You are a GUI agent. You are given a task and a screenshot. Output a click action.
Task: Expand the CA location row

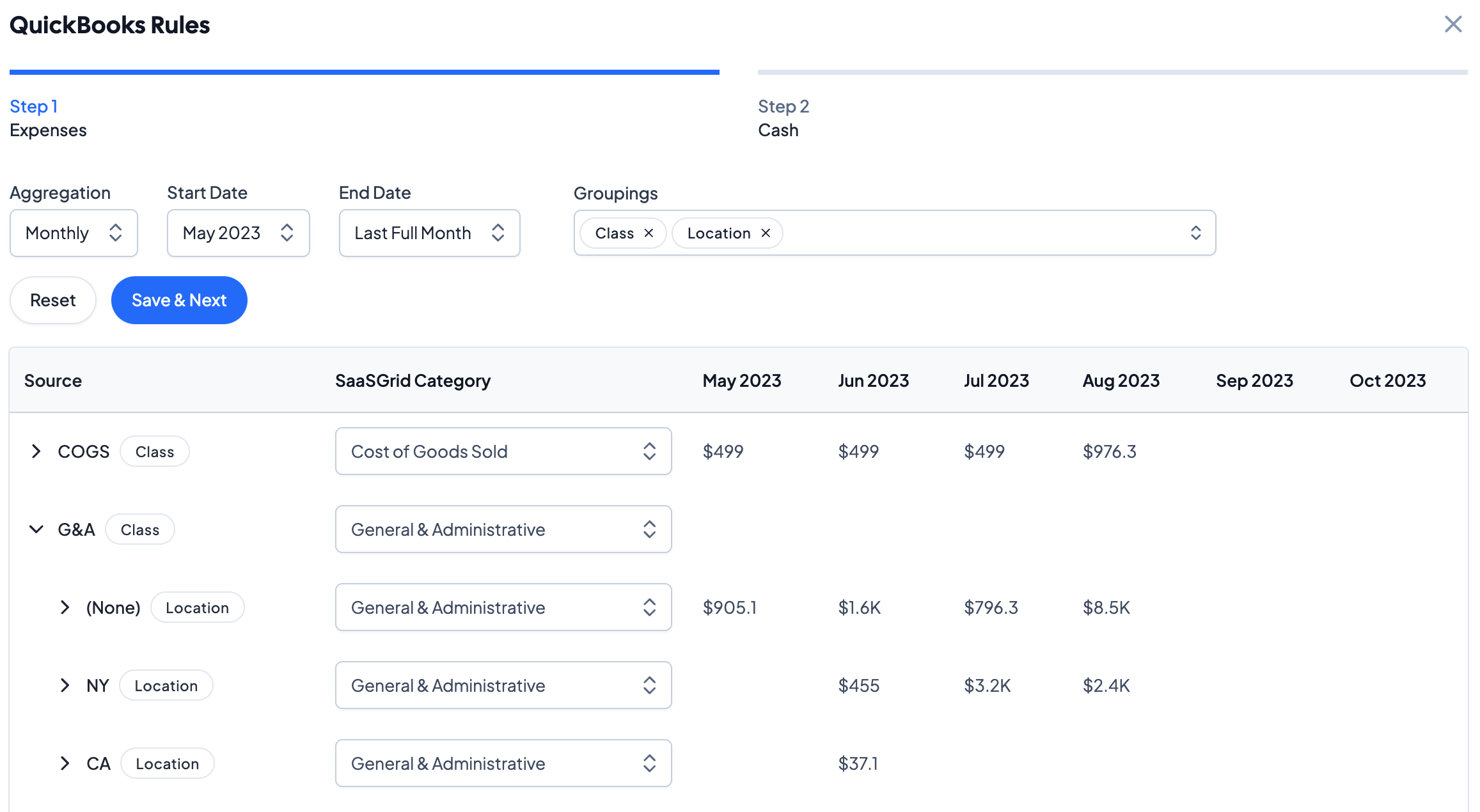65,763
